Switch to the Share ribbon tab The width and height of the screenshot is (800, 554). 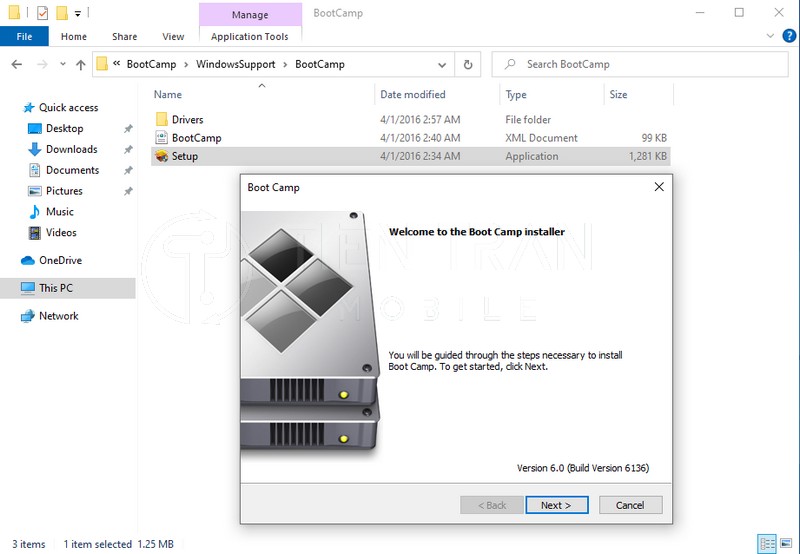pos(124,36)
